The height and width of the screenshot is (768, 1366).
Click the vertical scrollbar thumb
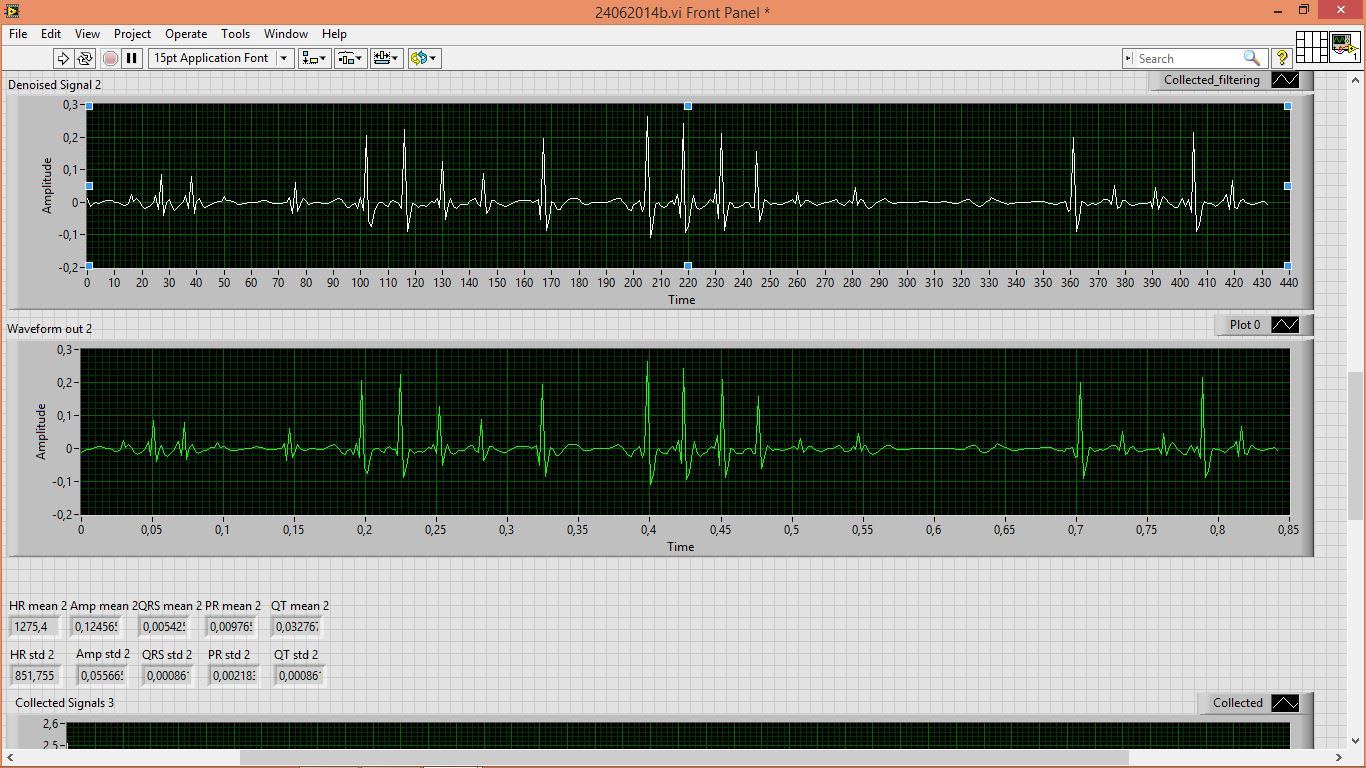(x=1356, y=446)
